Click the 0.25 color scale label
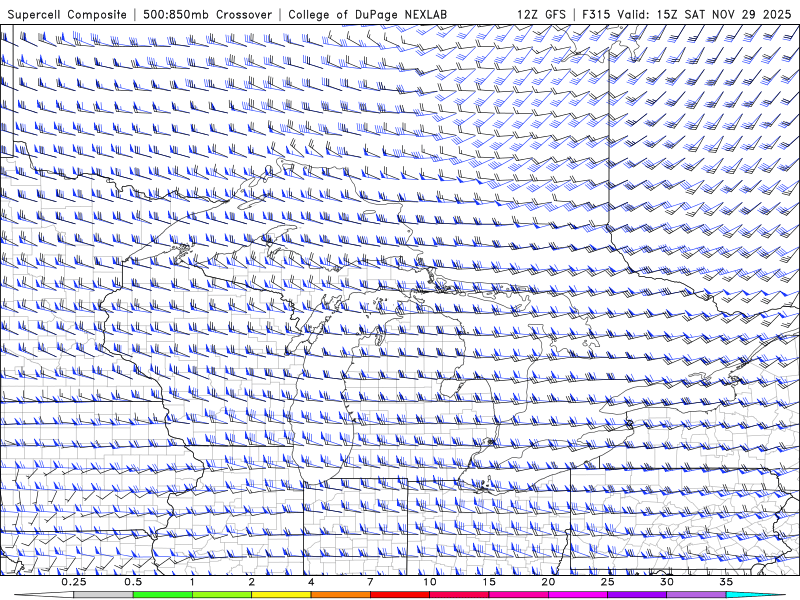The height and width of the screenshot is (600, 800). pyautogui.click(x=74, y=582)
